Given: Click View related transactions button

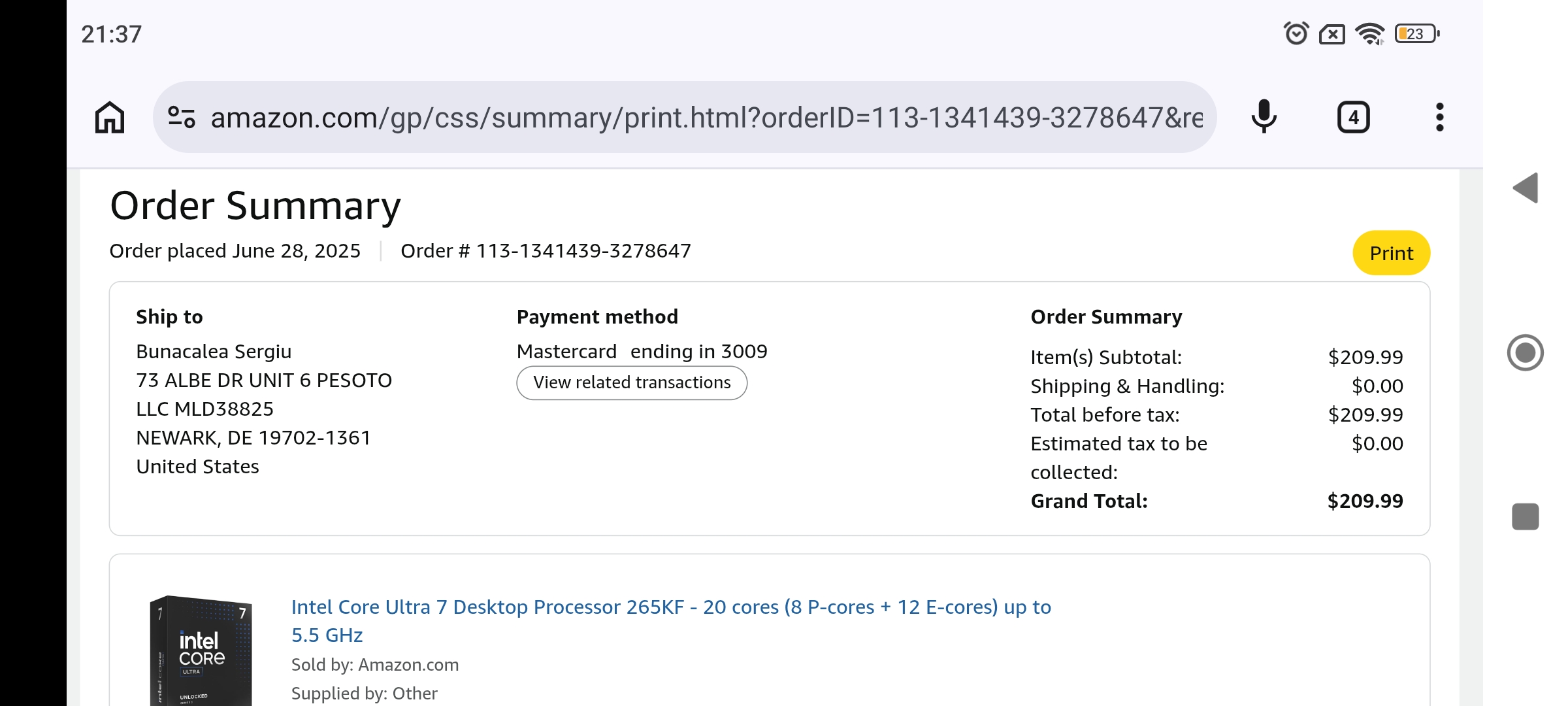Looking at the screenshot, I should point(632,382).
